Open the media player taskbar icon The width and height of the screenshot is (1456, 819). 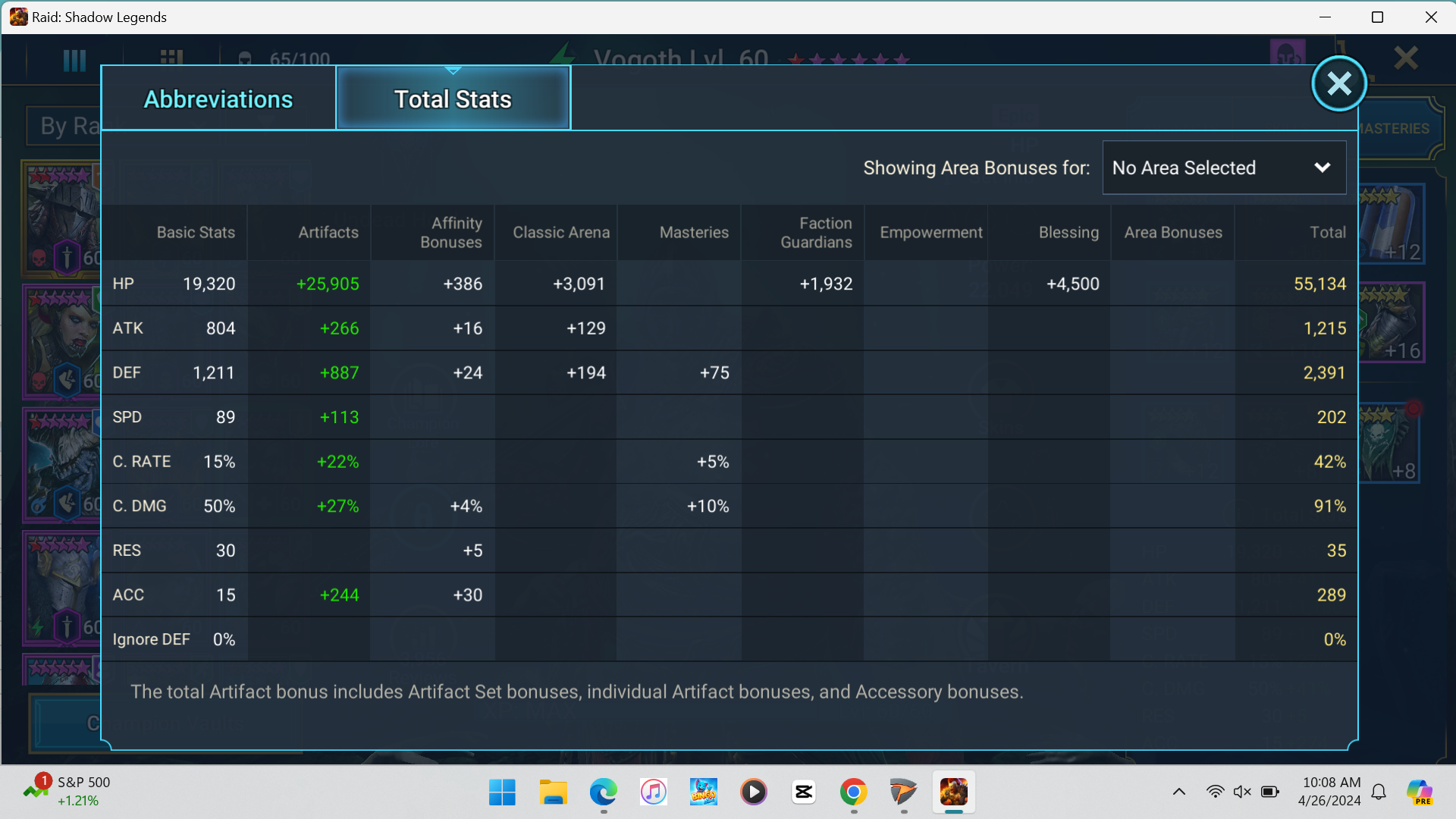point(754,792)
